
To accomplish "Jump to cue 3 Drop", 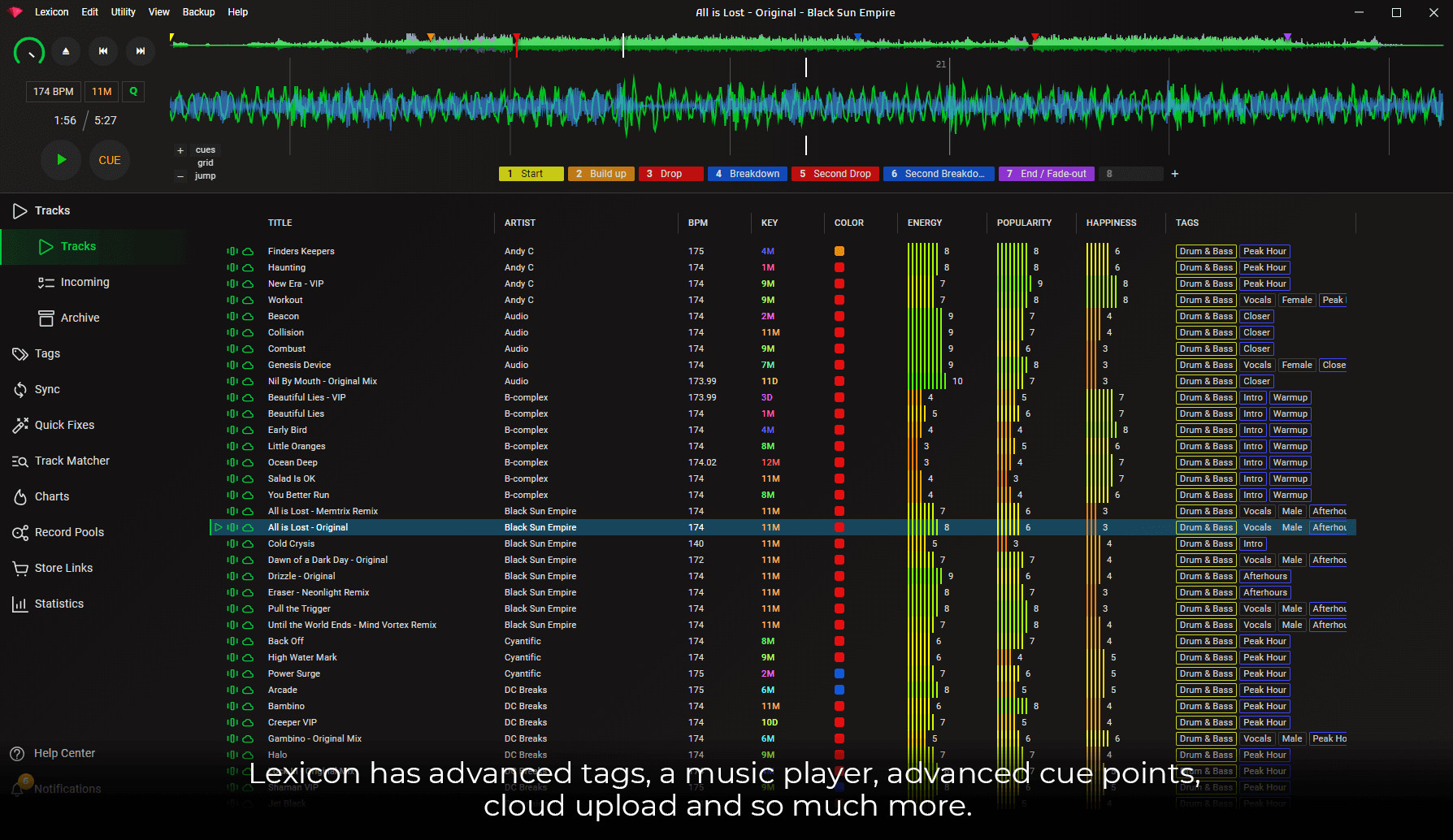I will pos(670,174).
